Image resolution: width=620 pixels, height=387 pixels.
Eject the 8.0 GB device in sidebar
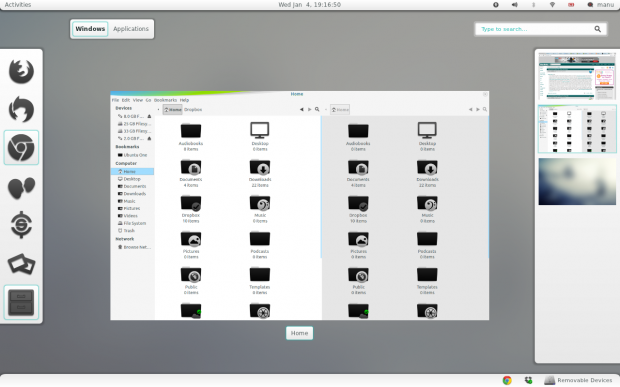pyautogui.click(x=149, y=116)
